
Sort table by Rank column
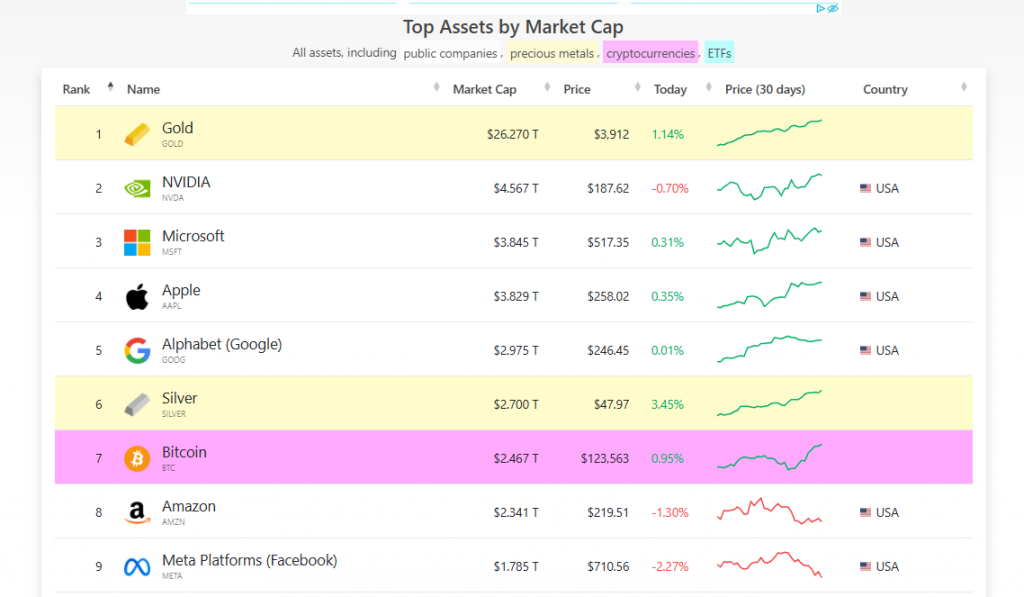(x=77, y=89)
